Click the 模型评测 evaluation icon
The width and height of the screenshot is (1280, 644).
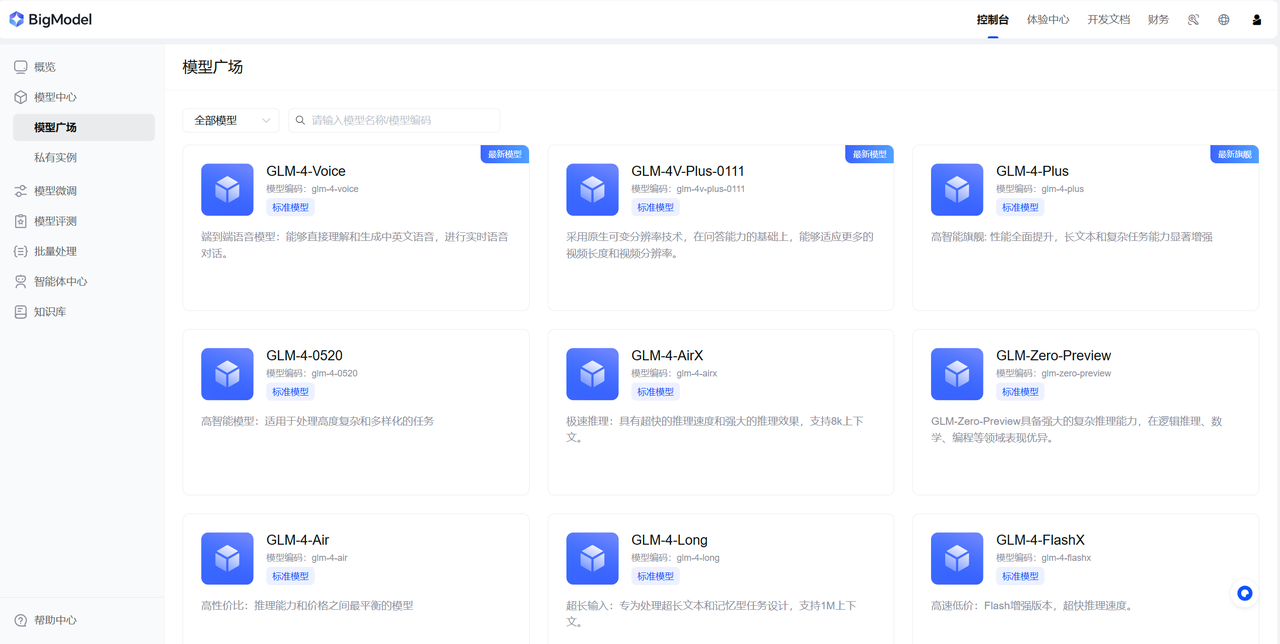coord(20,221)
